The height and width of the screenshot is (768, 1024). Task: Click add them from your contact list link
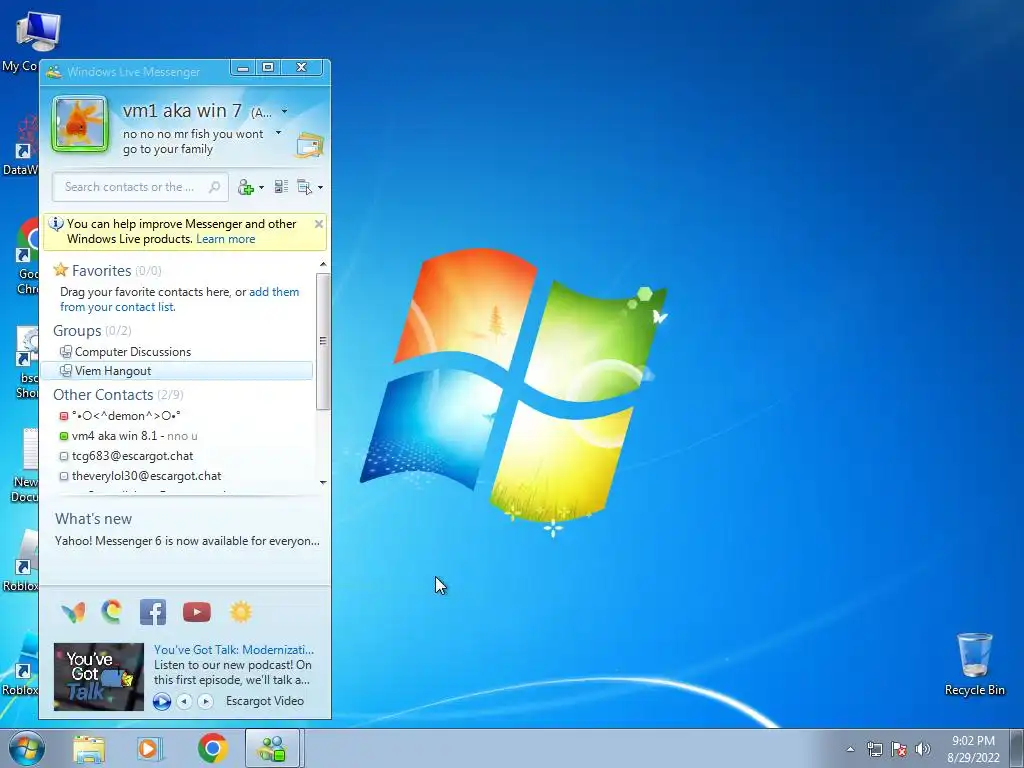[180, 299]
